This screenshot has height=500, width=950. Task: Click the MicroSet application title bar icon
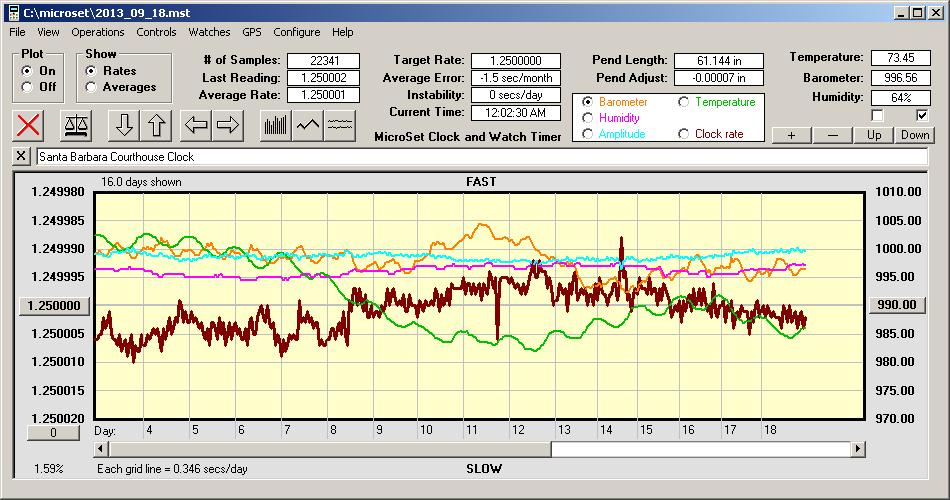point(13,13)
